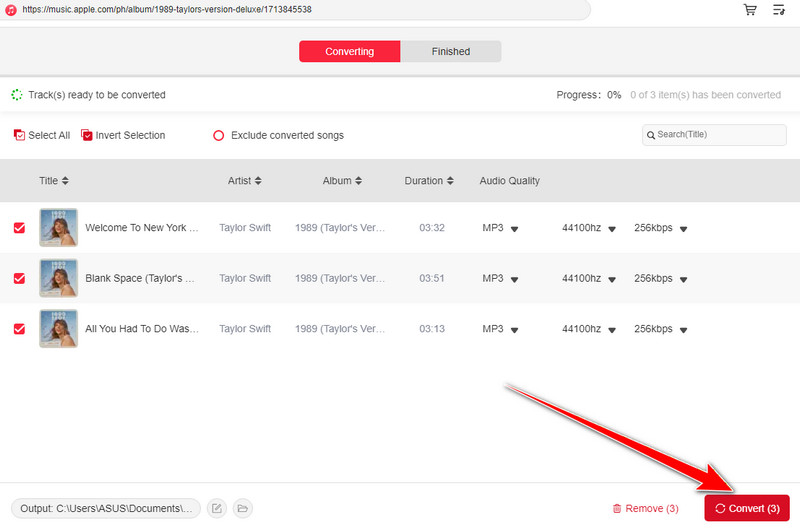
Task: Click the Blank Space album thumbnail
Action: pos(58,278)
